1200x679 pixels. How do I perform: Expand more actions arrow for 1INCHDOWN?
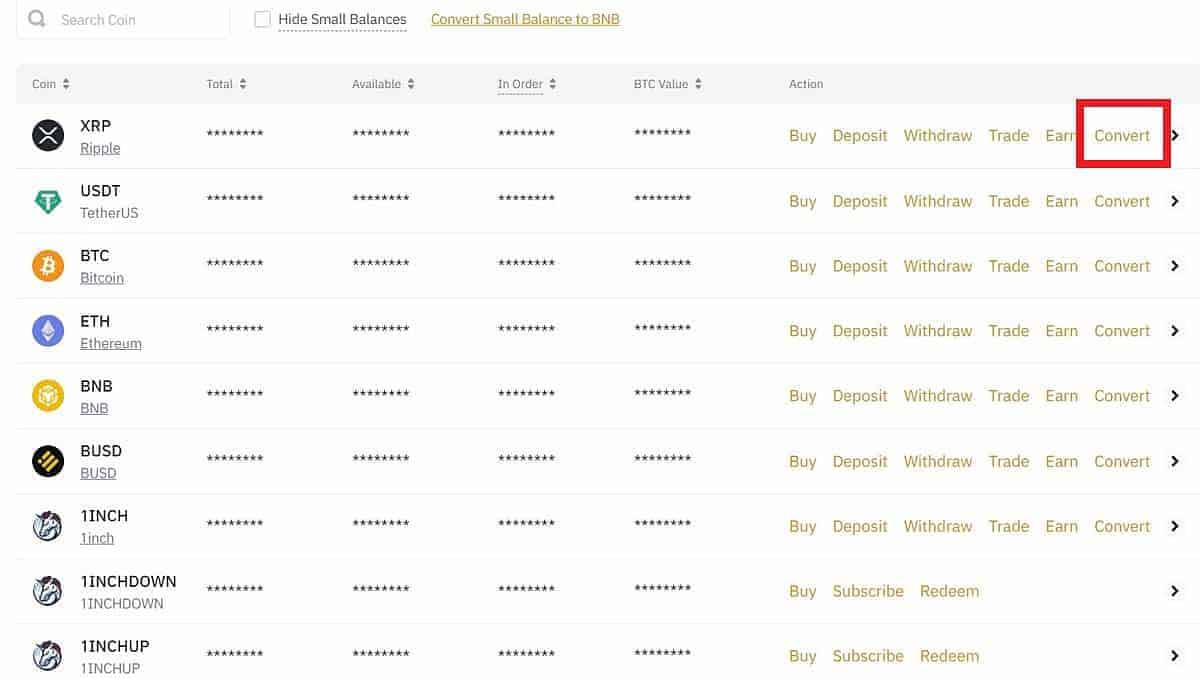coord(1175,591)
